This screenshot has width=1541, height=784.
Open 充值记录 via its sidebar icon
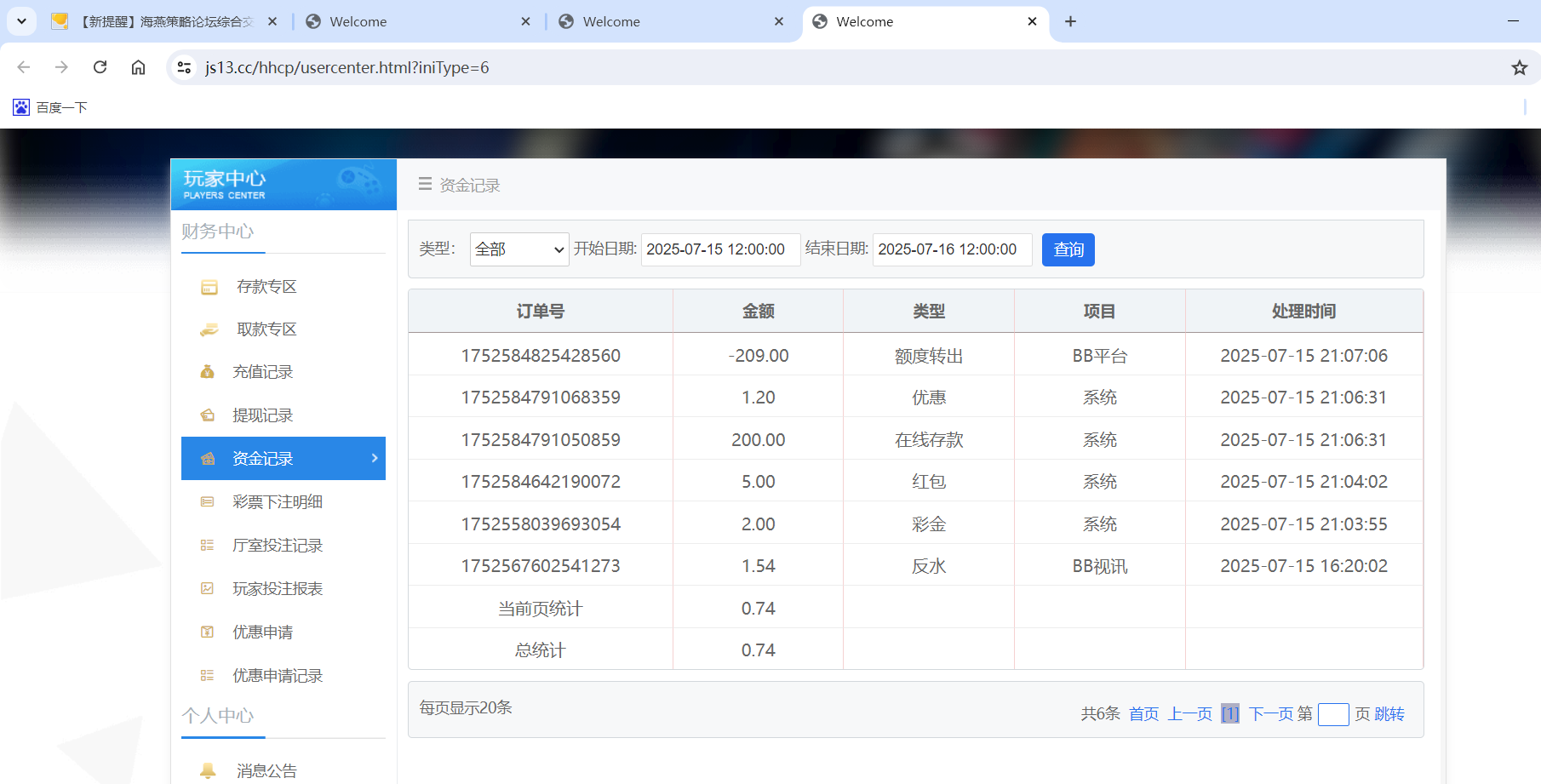tap(208, 371)
